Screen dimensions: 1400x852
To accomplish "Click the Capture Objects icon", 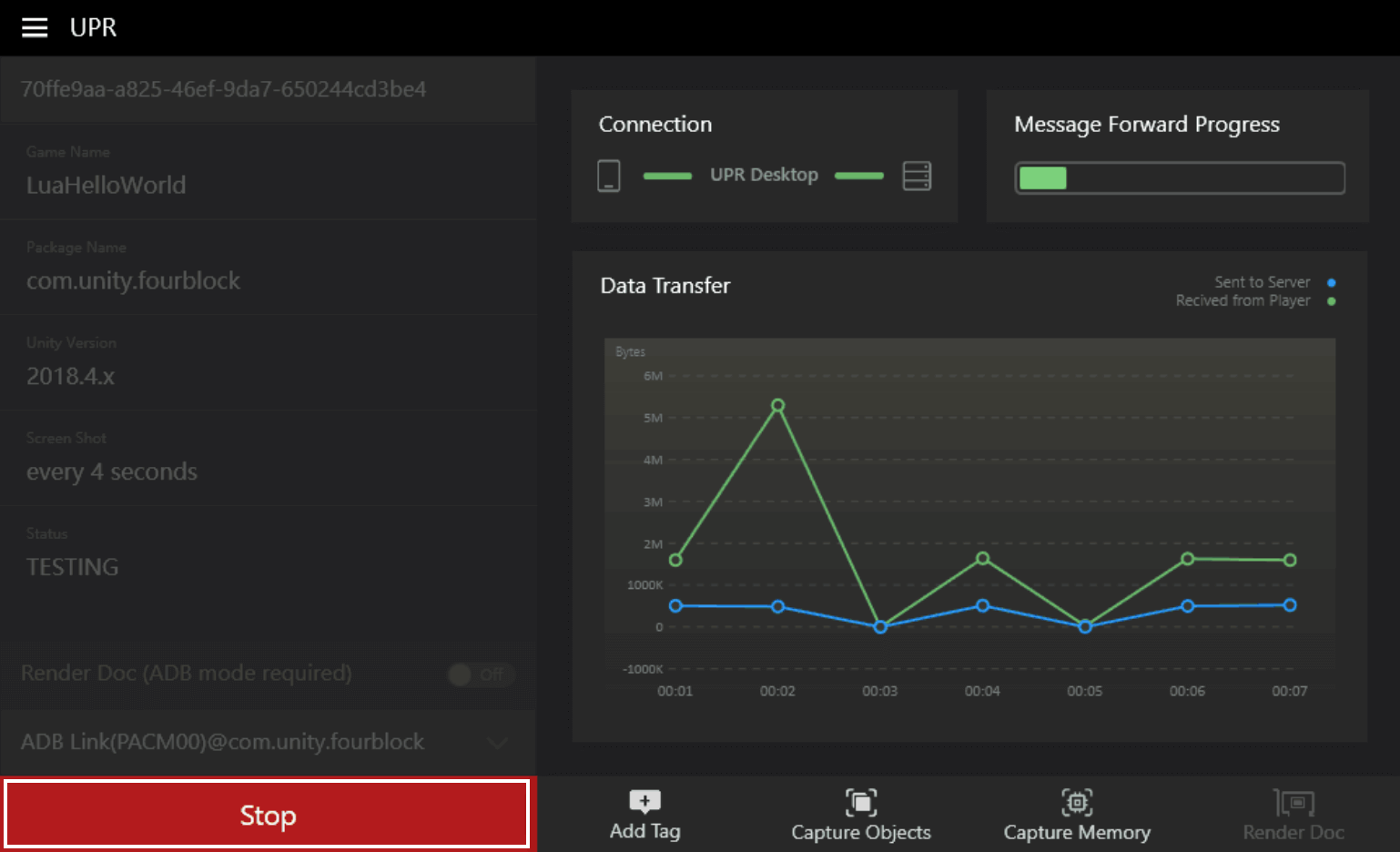I will click(x=861, y=802).
